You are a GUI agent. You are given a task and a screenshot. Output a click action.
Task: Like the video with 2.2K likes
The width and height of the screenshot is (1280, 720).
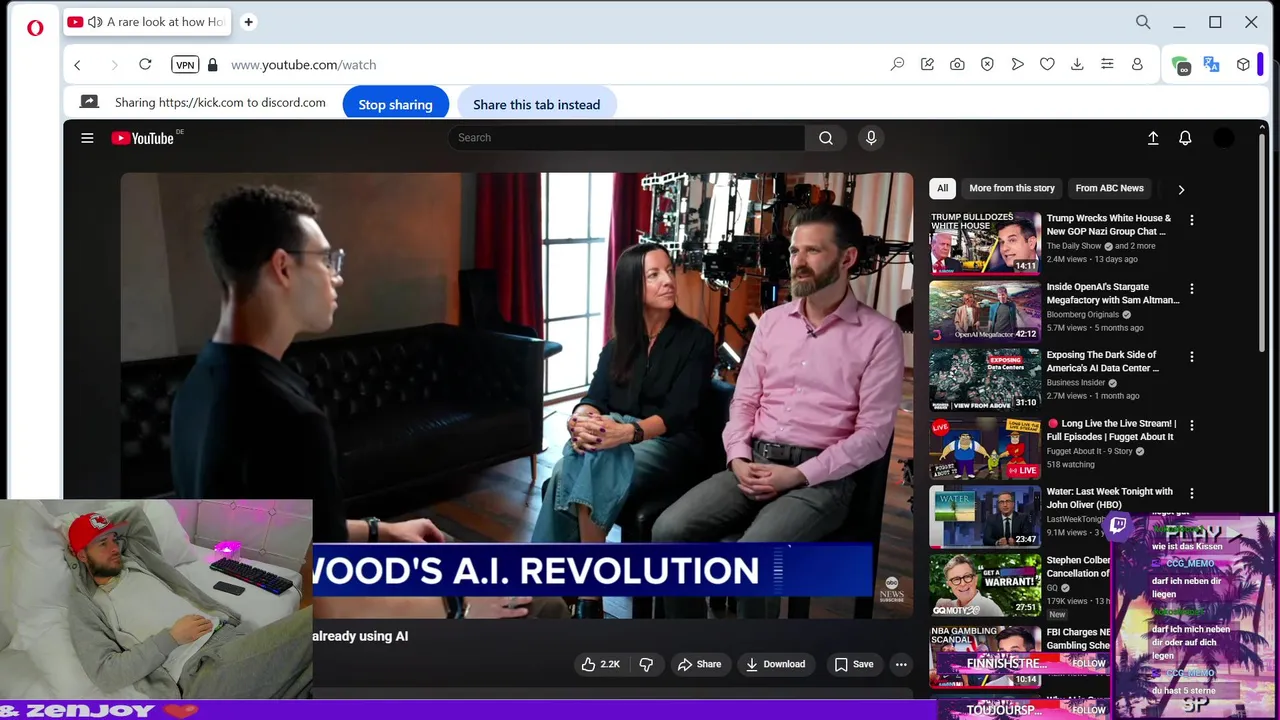point(601,664)
